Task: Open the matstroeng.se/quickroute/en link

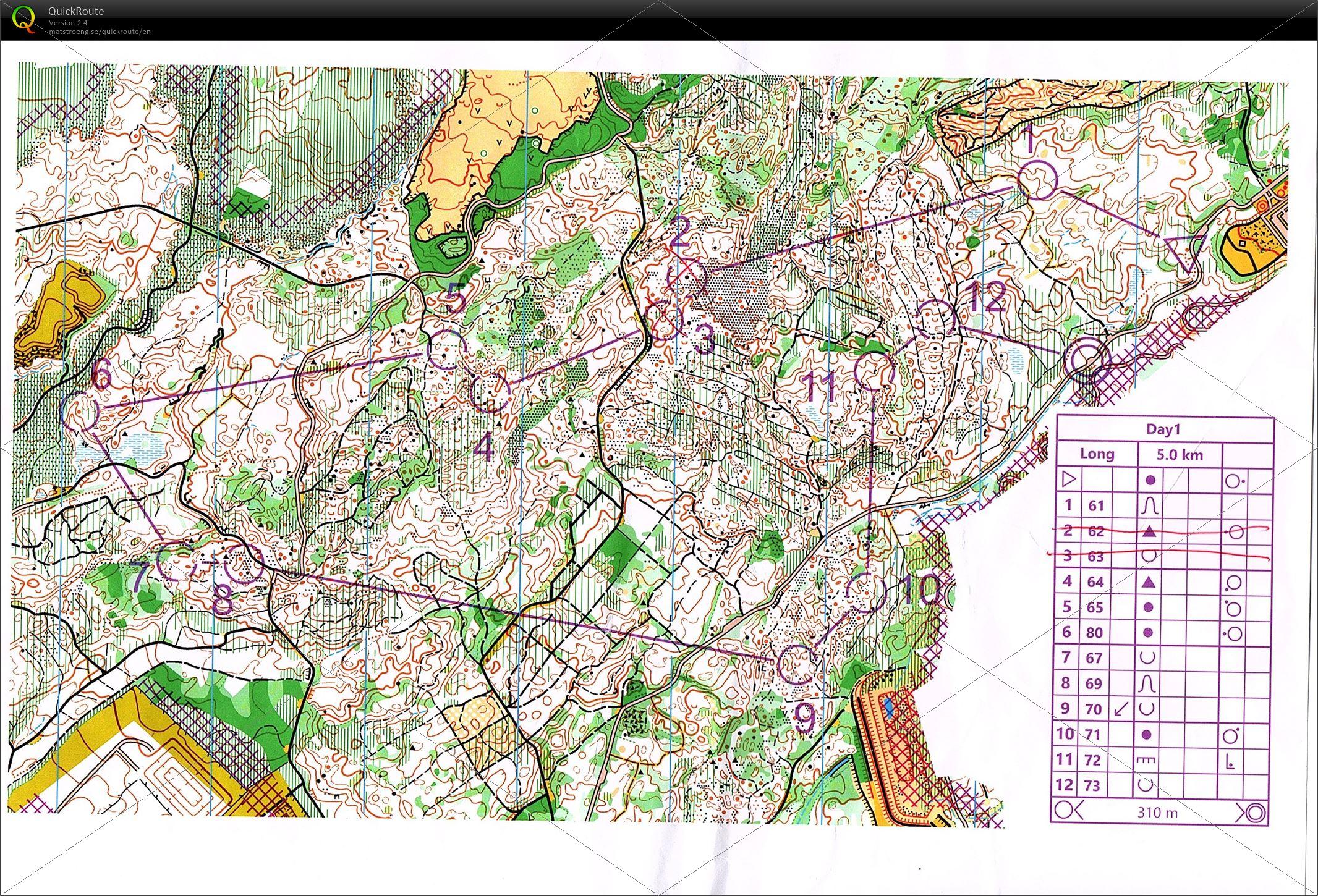Action: [100, 32]
